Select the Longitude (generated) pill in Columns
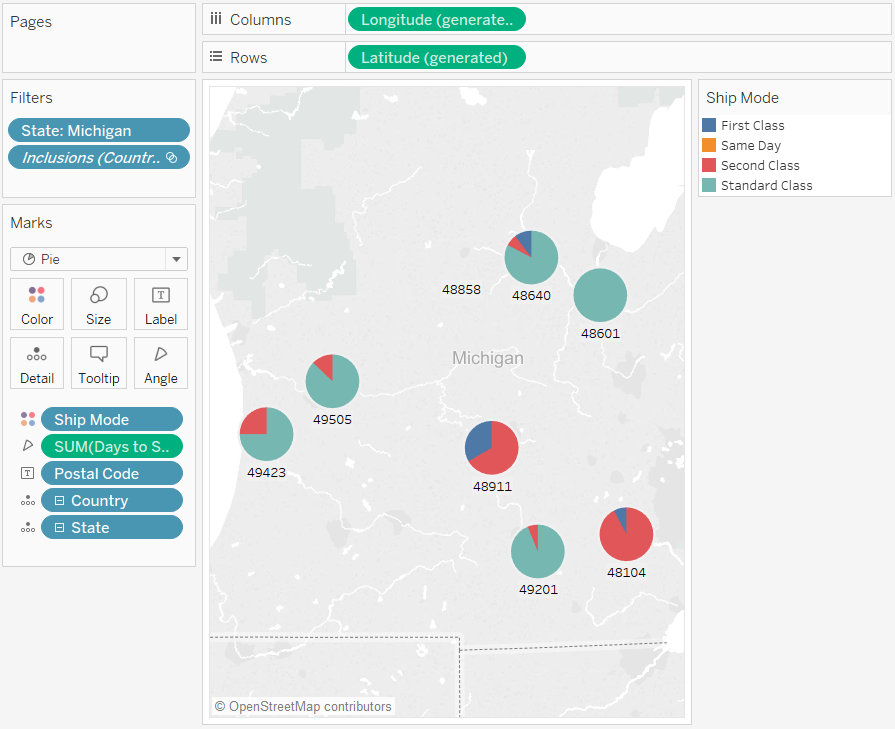 [x=435, y=19]
